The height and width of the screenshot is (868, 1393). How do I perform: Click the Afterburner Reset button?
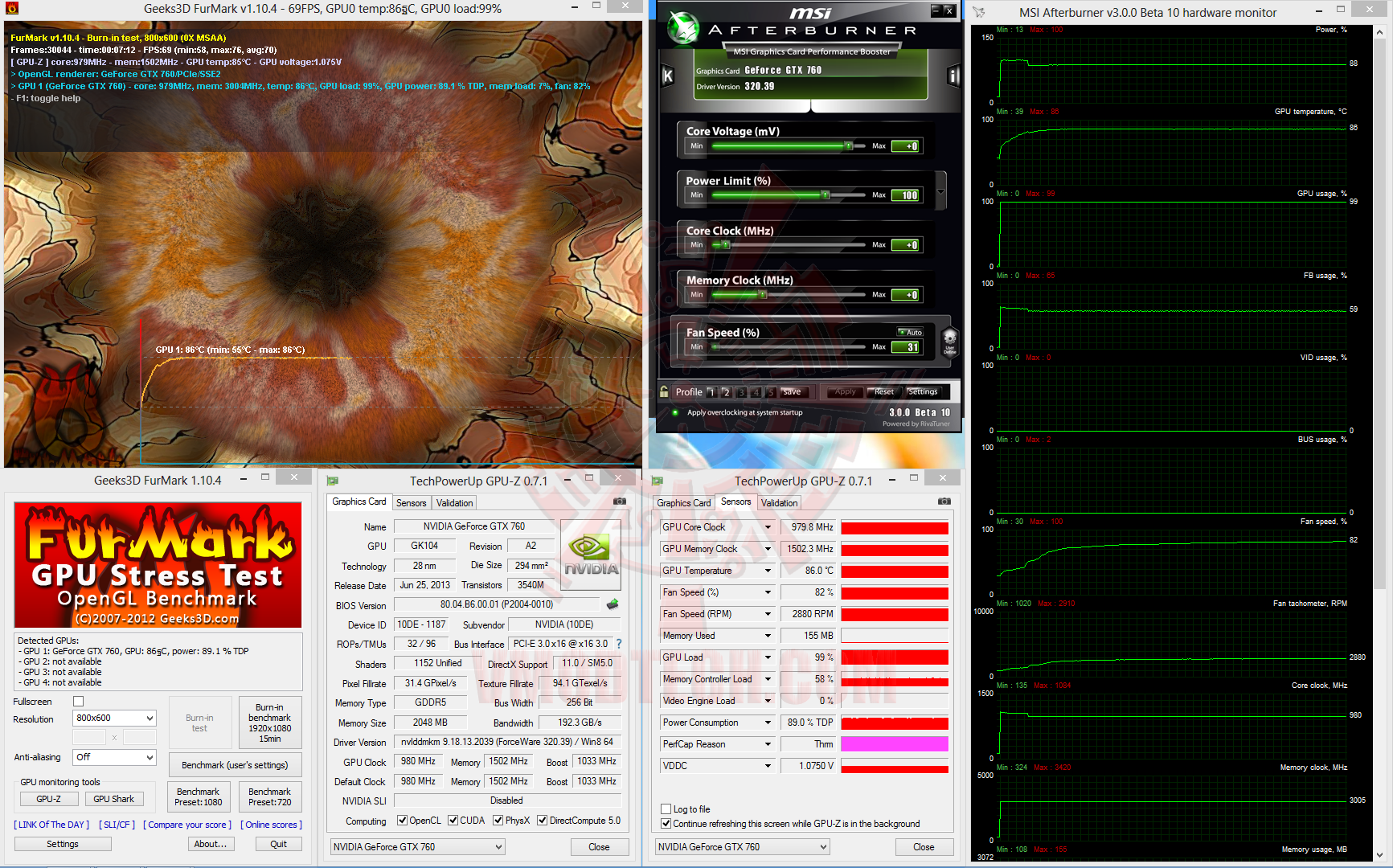884,392
